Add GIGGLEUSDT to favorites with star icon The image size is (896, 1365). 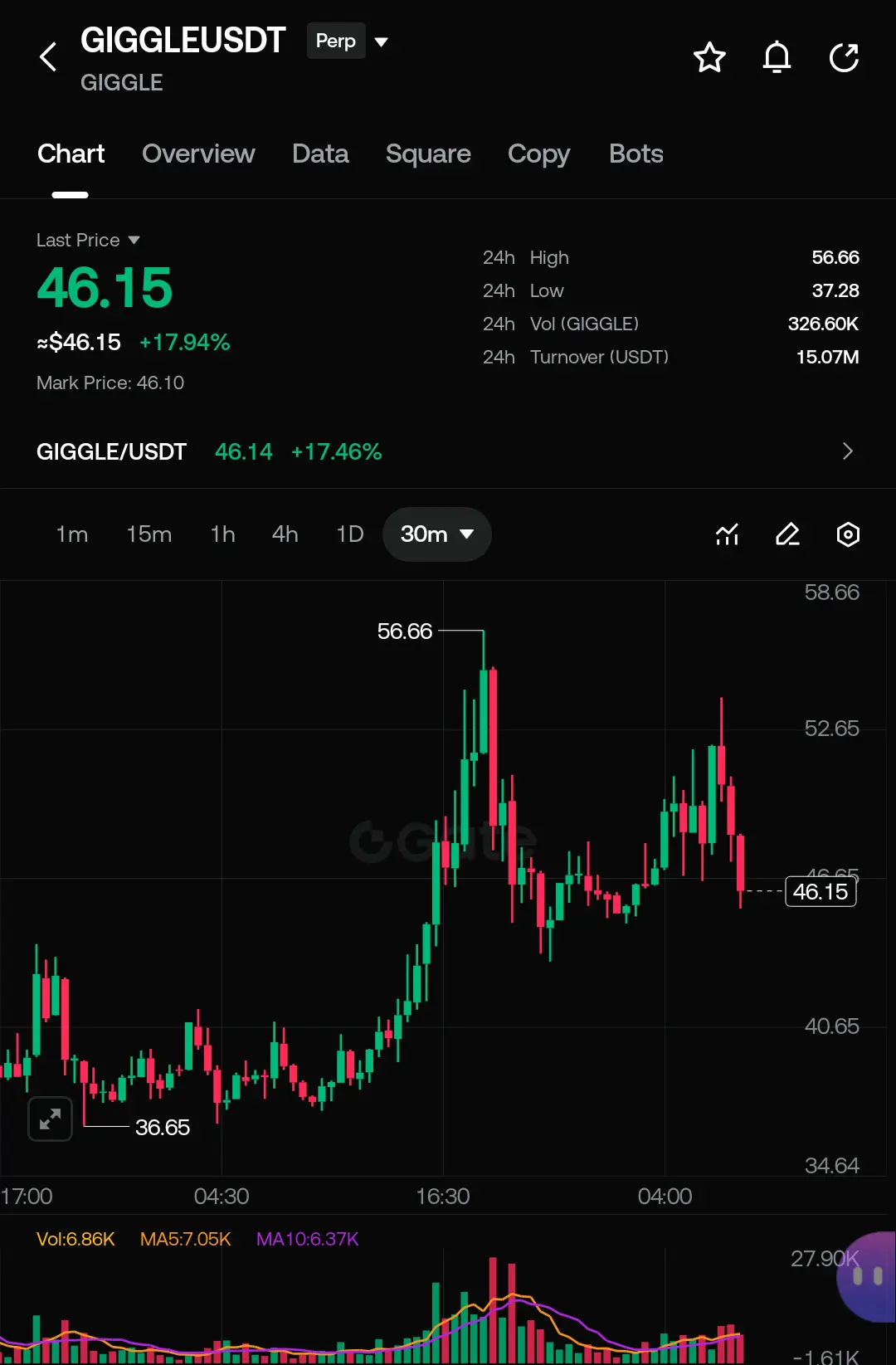click(x=709, y=57)
